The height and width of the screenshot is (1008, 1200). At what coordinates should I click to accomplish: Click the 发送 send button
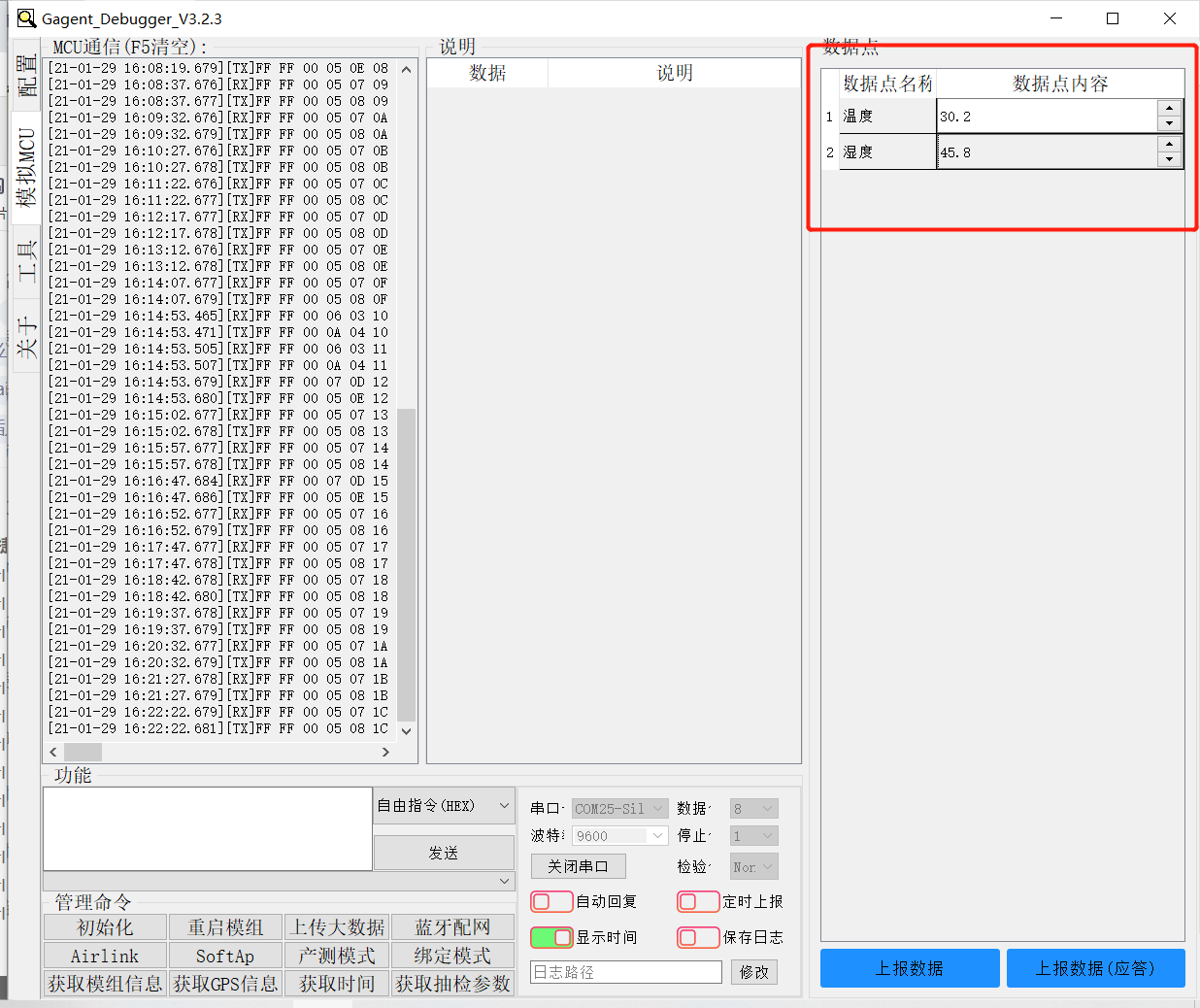444,852
